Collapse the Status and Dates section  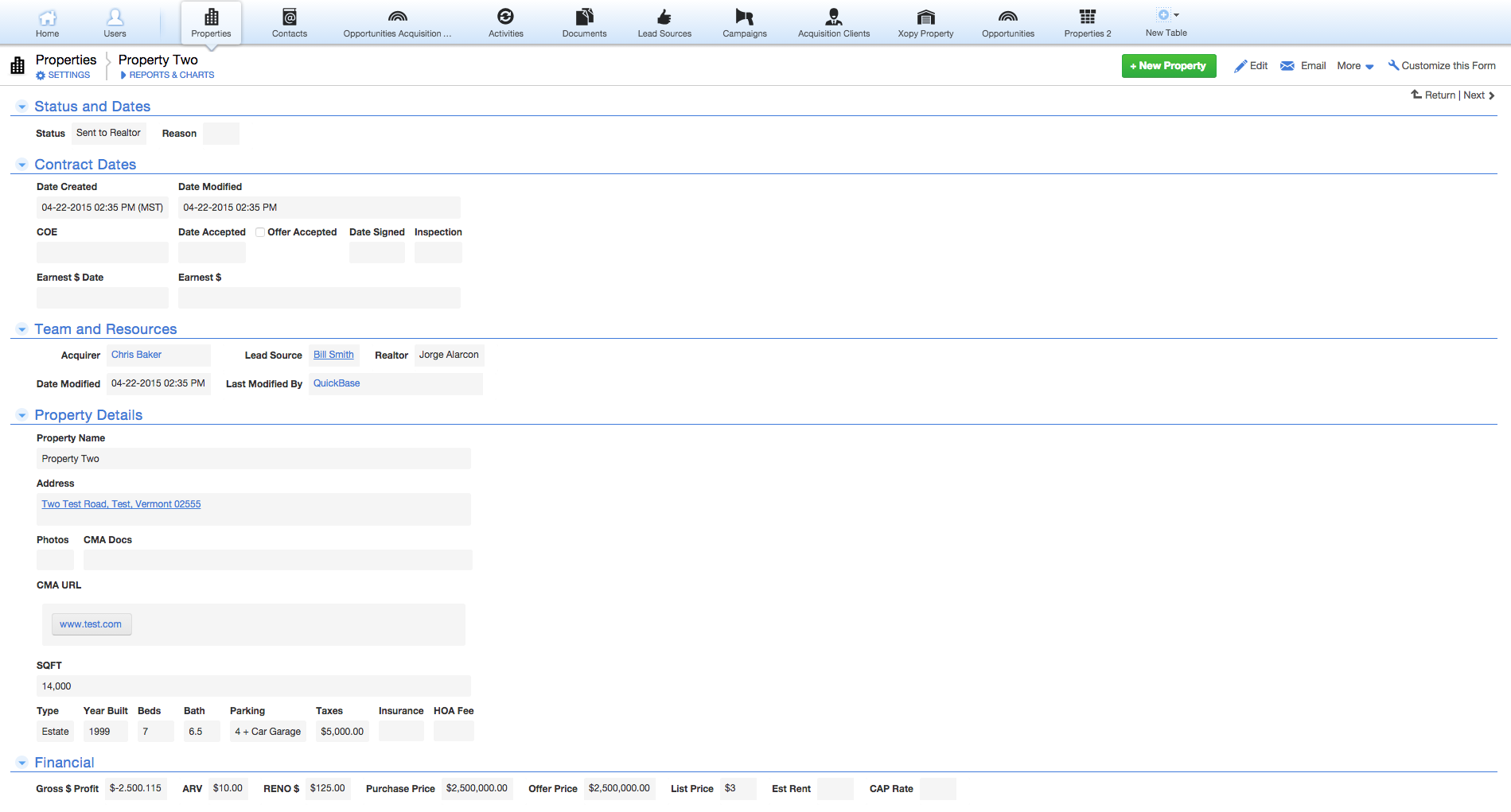click(22, 107)
